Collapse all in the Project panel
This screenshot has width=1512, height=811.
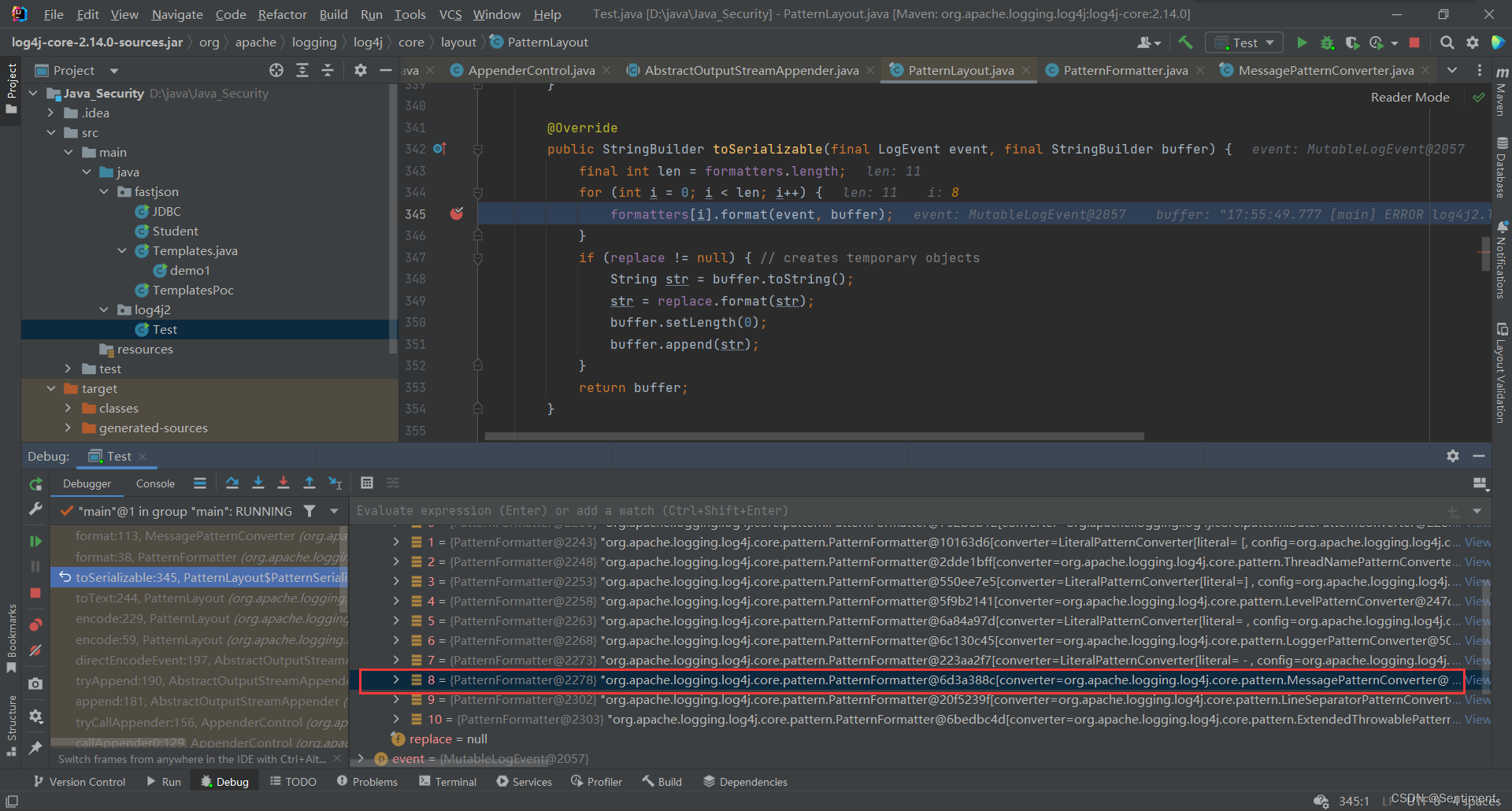[328, 70]
